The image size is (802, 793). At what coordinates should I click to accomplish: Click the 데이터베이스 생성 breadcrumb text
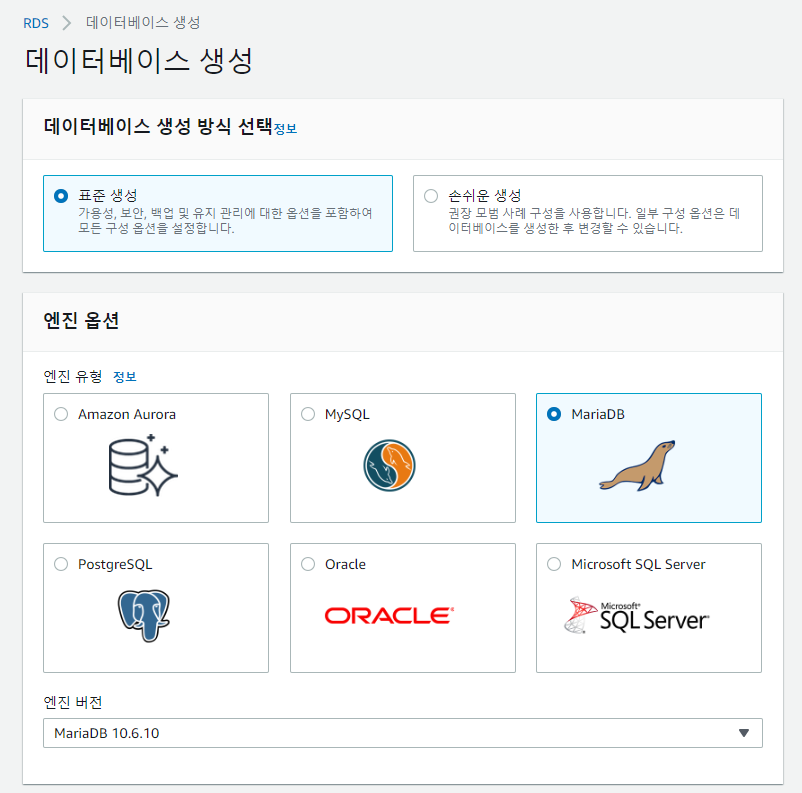click(x=143, y=23)
